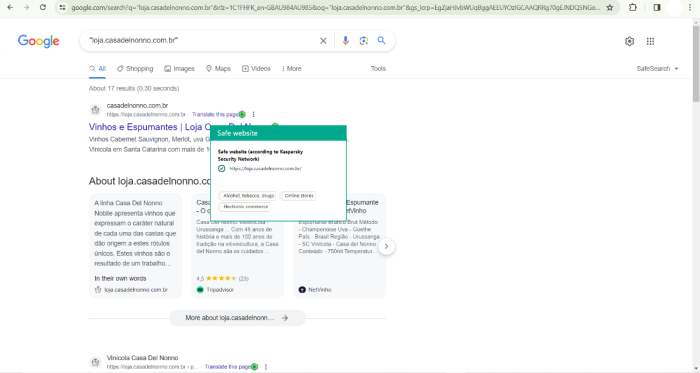Translate the first result page
700x373 pixels.
215,115
